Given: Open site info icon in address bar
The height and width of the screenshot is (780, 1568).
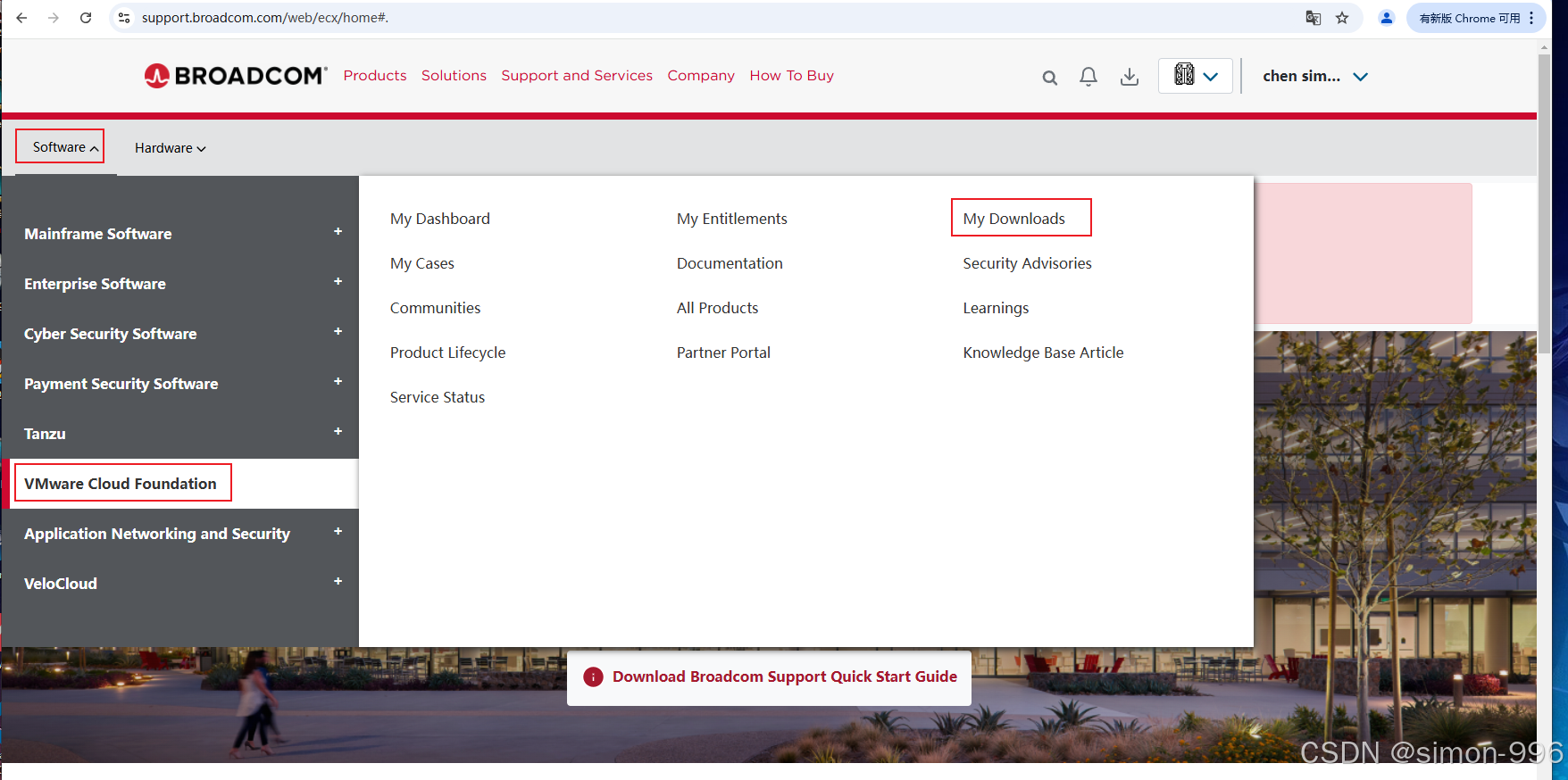Looking at the screenshot, I should [x=124, y=18].
